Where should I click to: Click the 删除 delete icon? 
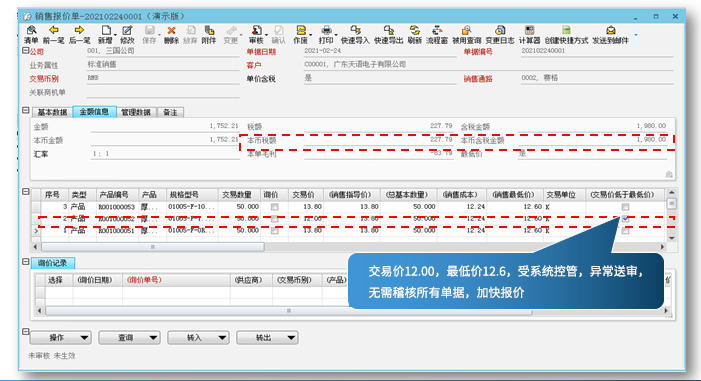tap(171, 34)
